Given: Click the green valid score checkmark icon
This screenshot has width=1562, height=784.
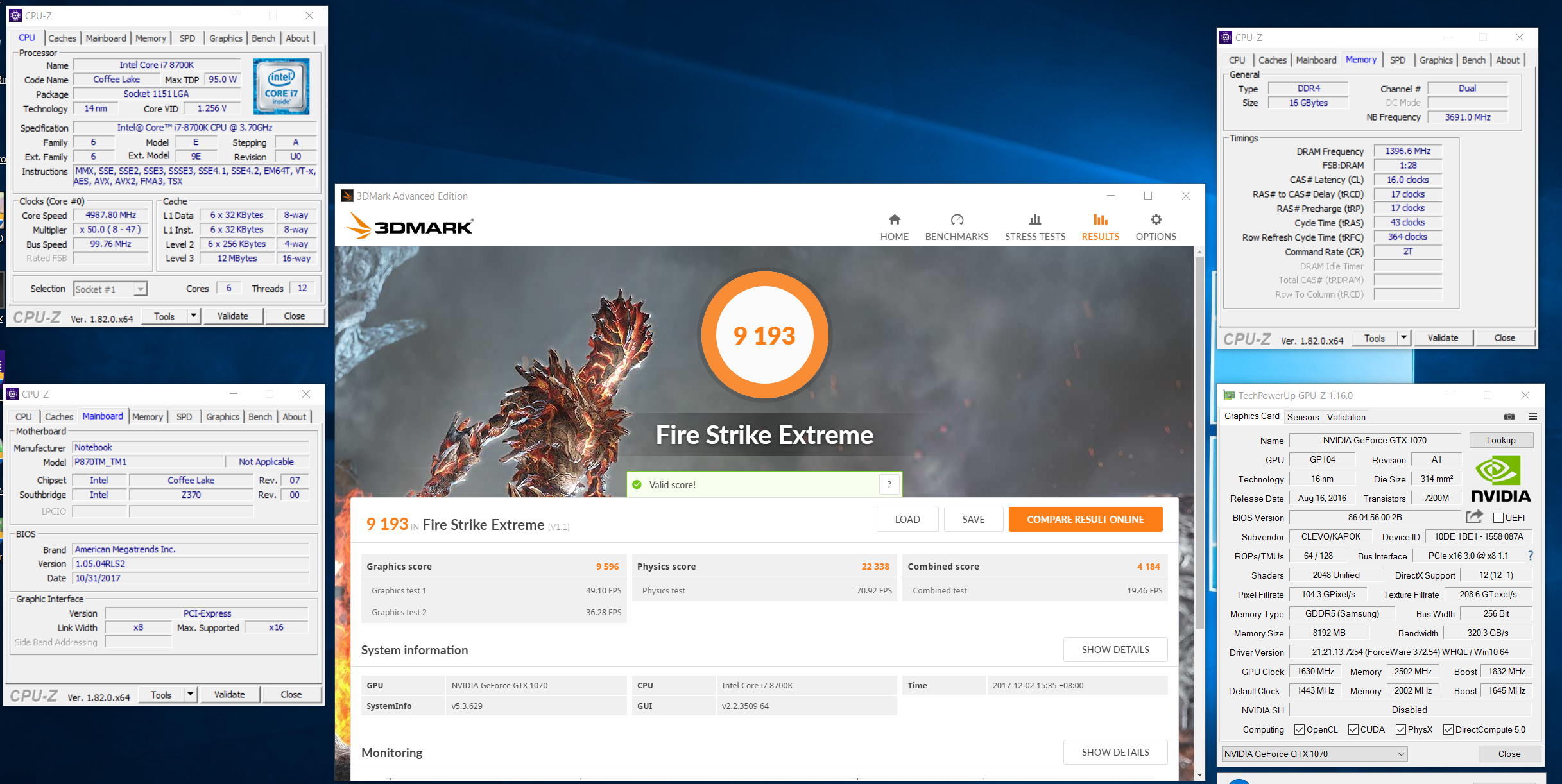Looking at the screenshot, I should [x=637, y=484].
